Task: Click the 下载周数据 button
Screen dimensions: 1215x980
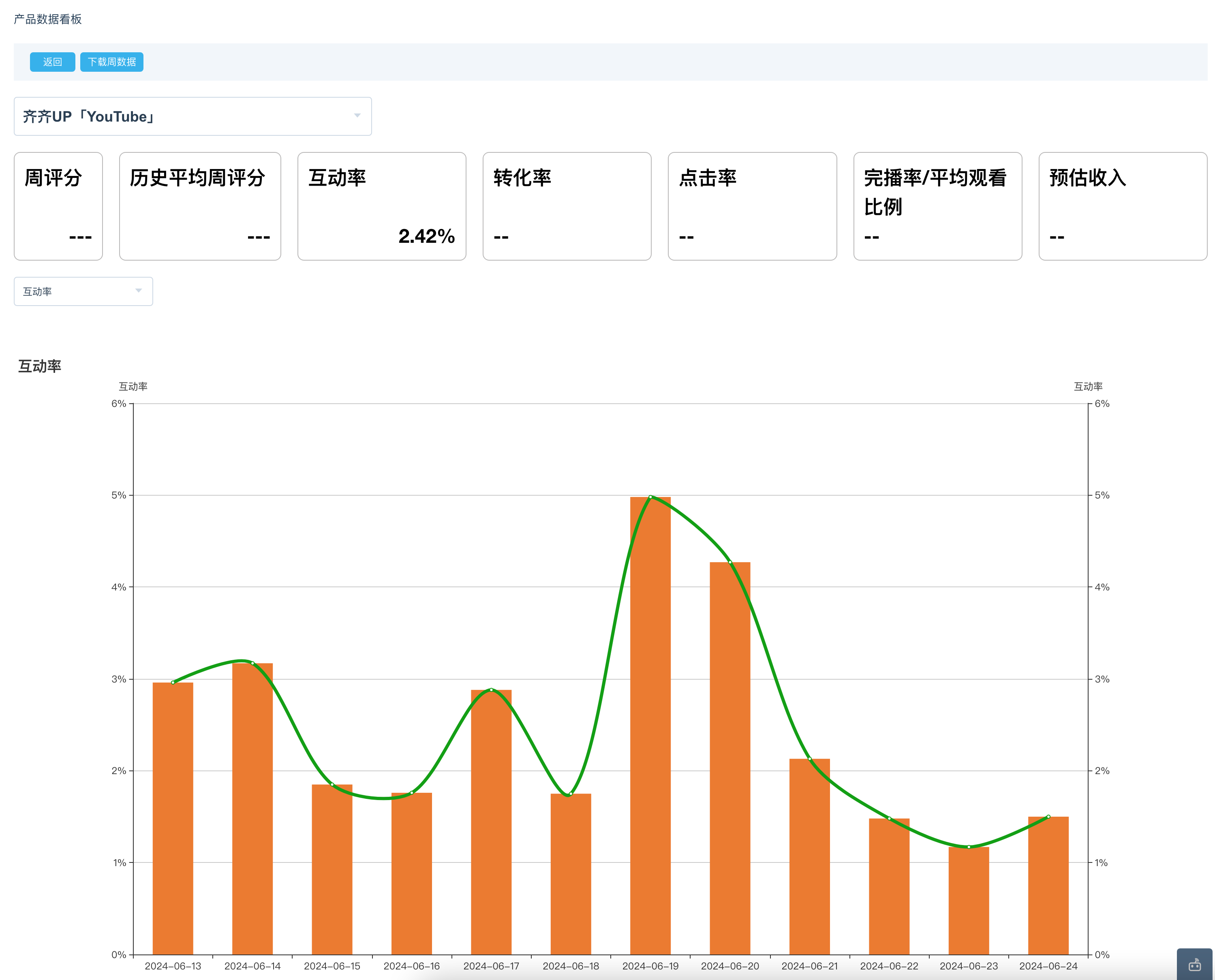Action: point(112,62)
